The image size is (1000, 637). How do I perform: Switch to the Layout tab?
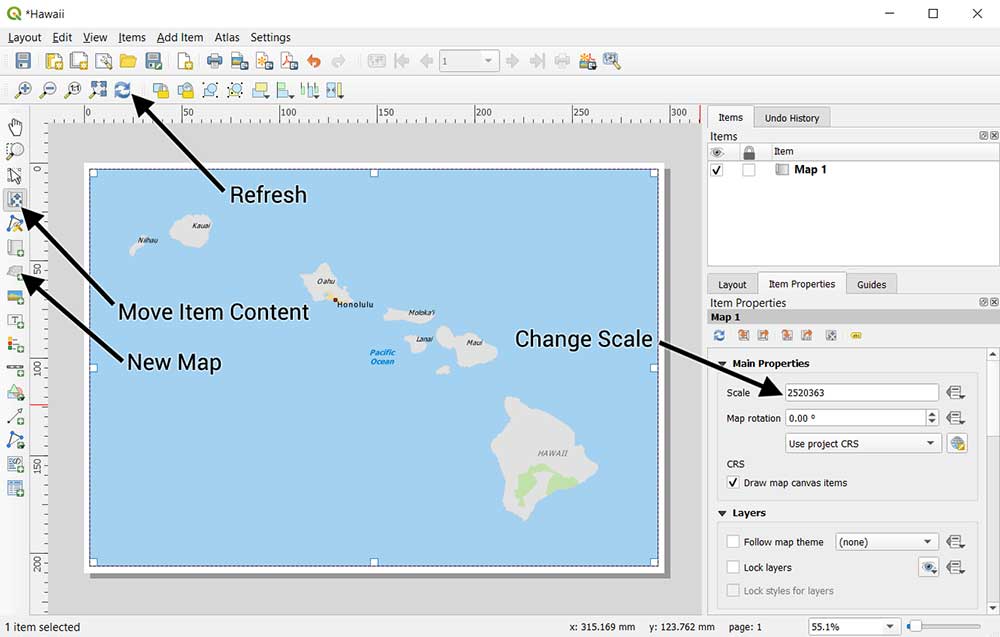pos(732,284)
